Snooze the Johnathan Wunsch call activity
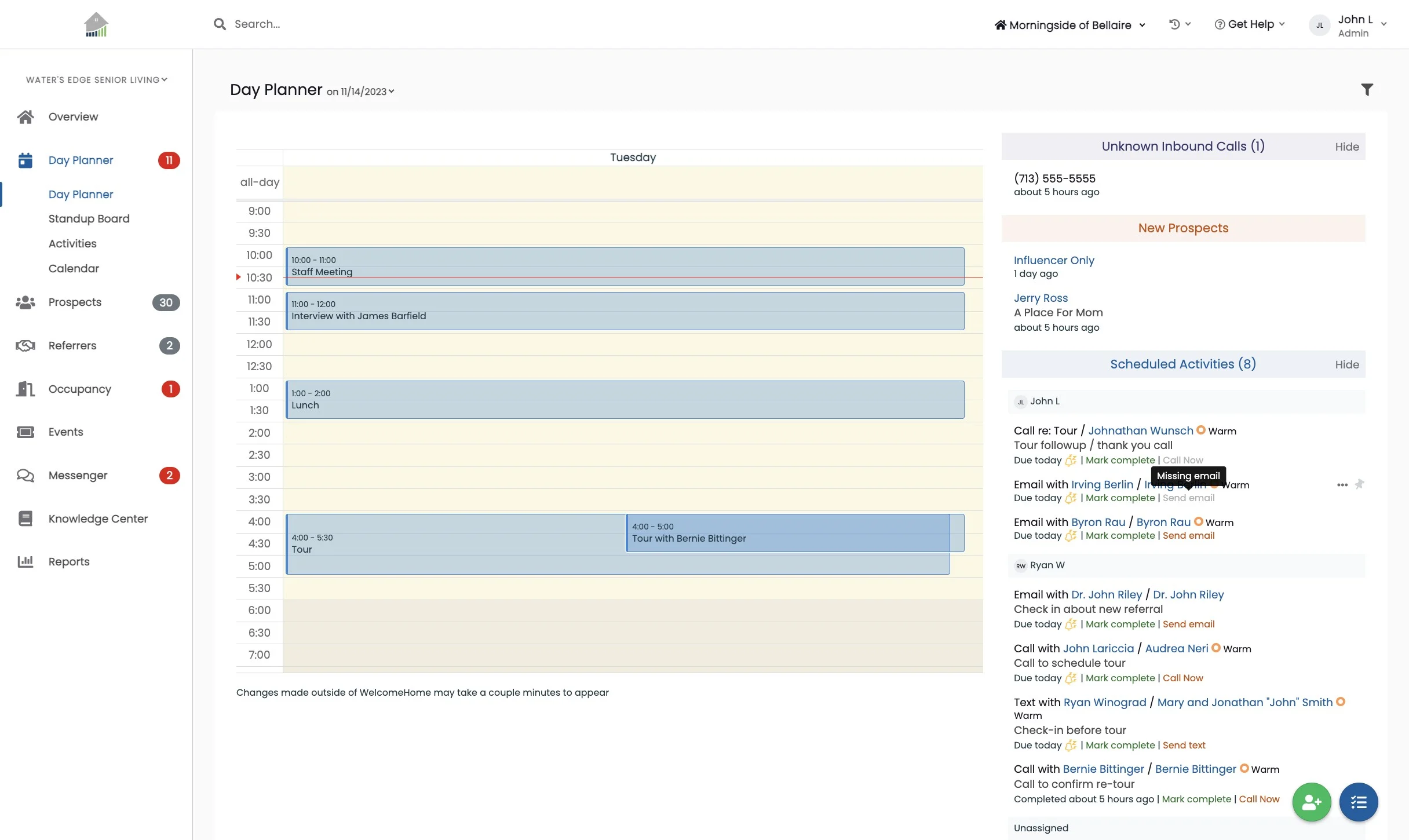 (1071, 461)
